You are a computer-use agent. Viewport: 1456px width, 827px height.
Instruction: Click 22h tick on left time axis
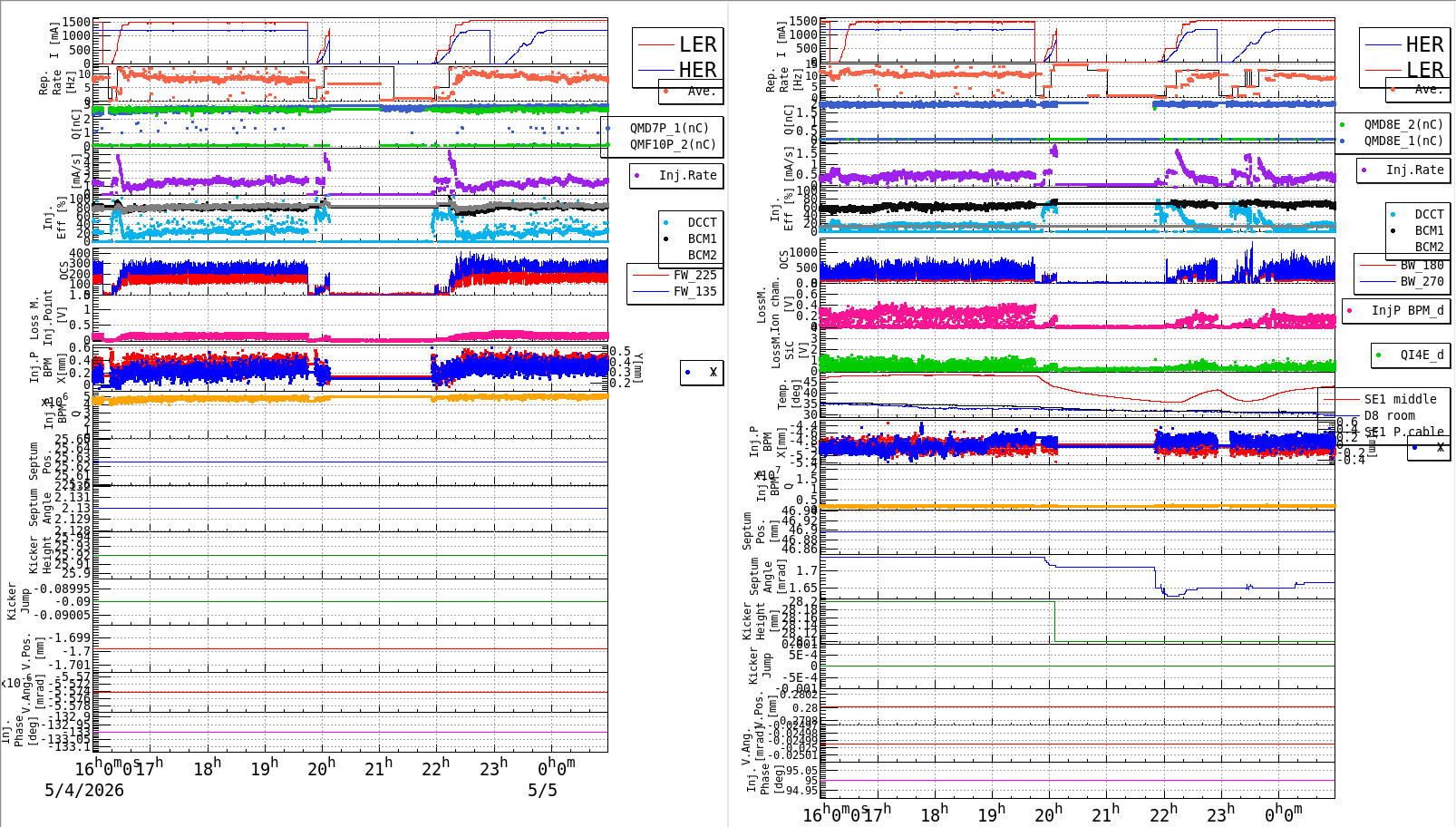click(x=435, y=767)
